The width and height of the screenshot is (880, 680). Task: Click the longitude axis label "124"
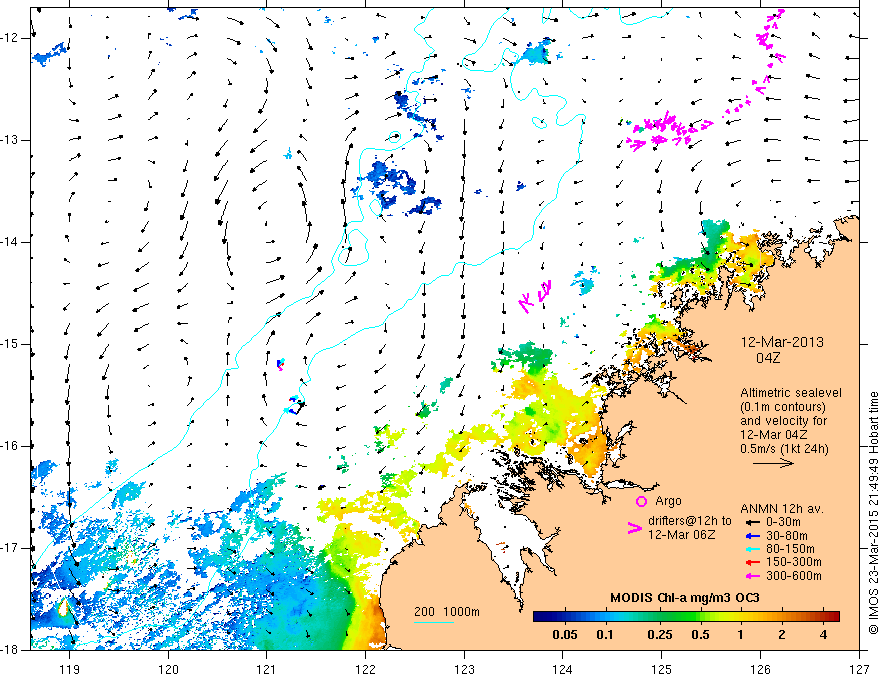[x=563, y=669]
